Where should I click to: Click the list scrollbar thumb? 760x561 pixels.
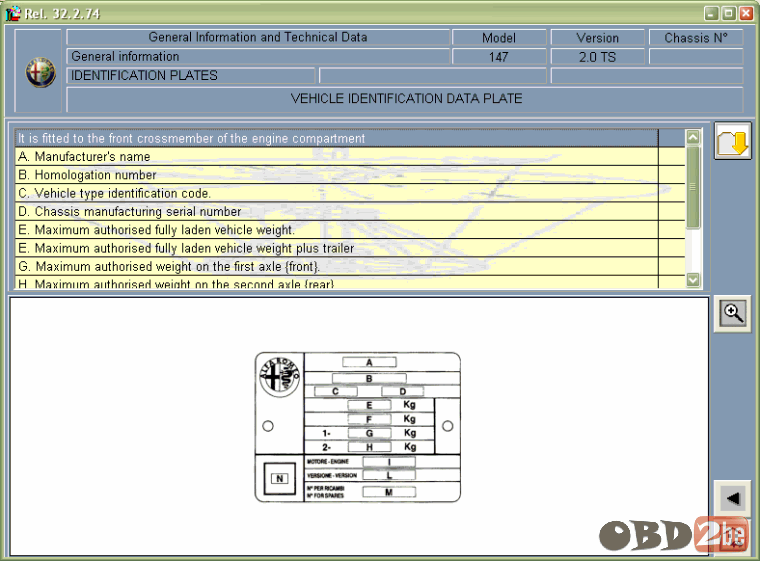click(x=693, y=187)
